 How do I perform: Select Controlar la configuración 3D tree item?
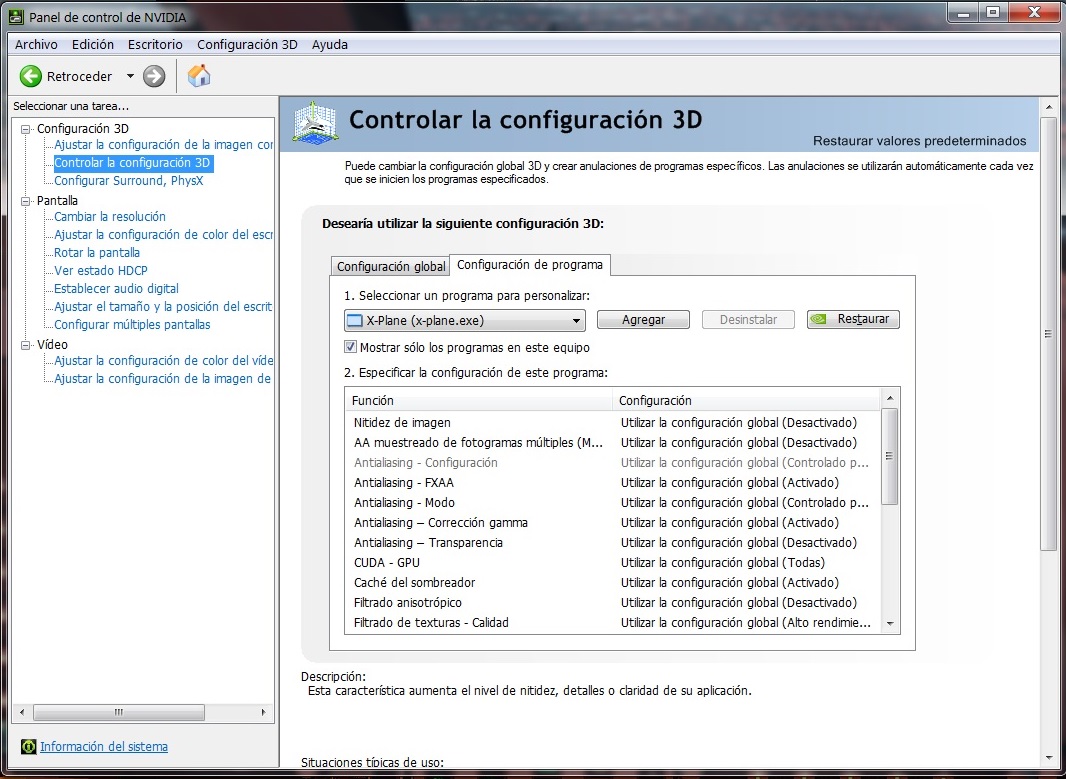133,162
